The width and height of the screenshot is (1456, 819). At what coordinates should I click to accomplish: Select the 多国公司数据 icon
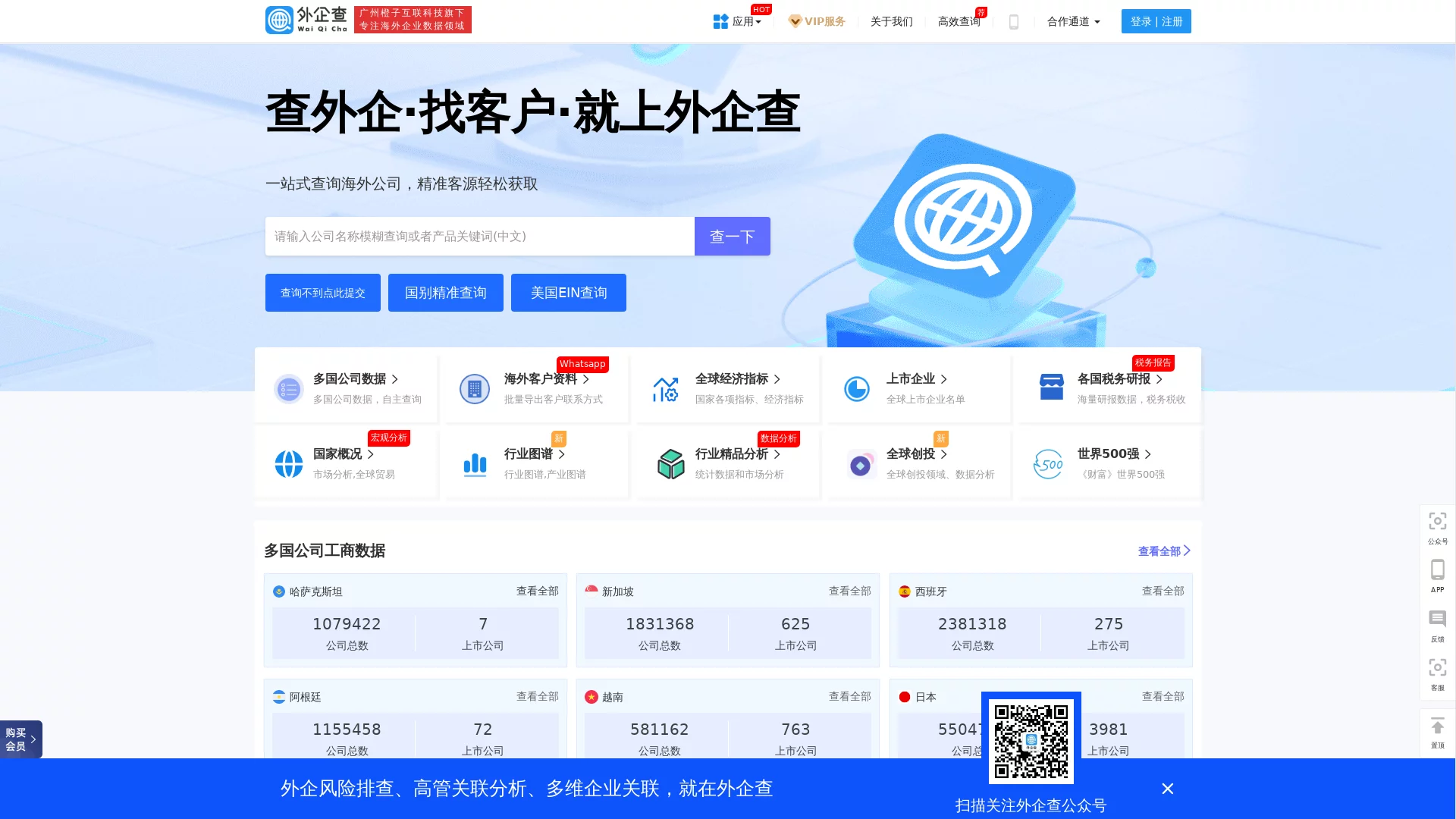pyautogui.click(x=288, y=388)
